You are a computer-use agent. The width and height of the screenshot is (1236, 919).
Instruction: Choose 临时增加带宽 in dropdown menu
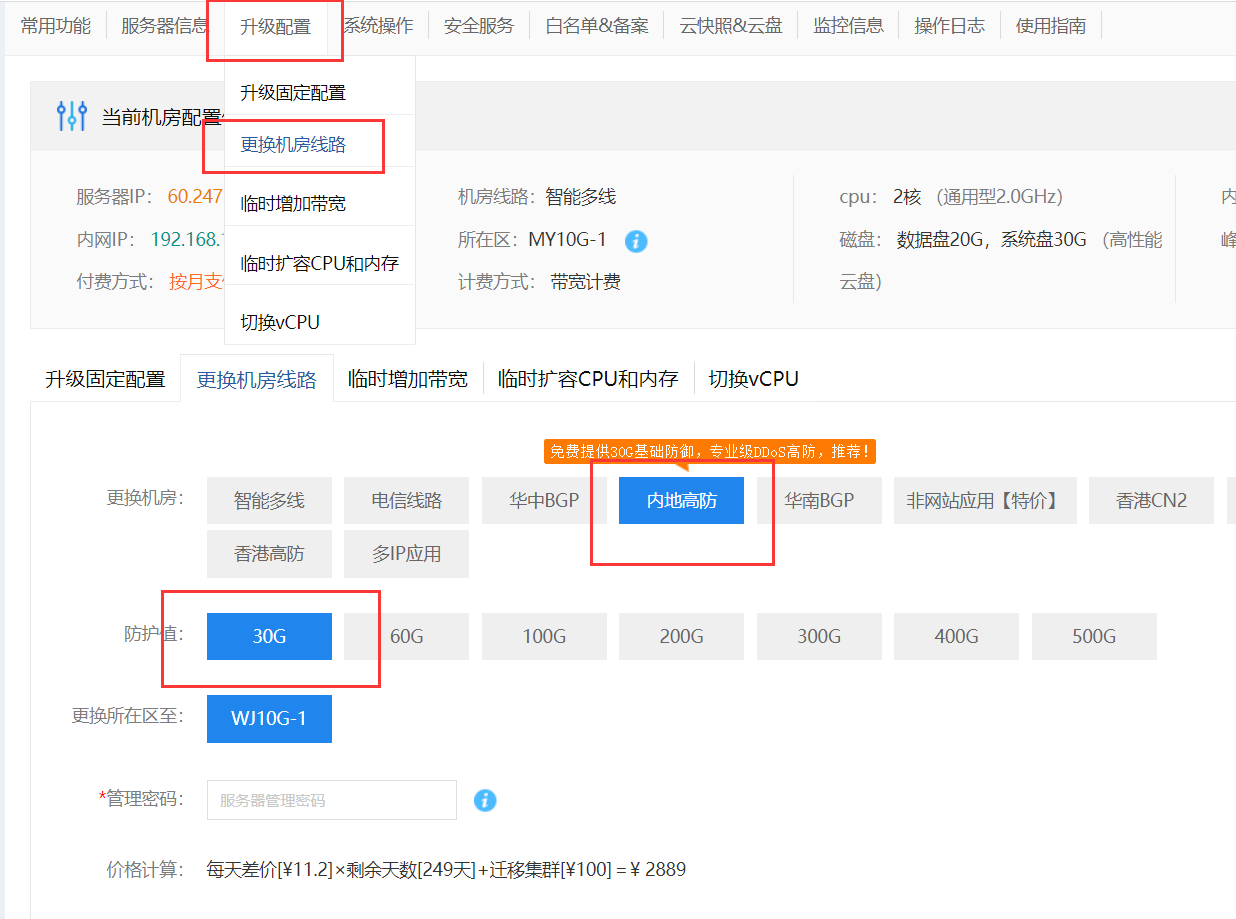click(x=293, y=203)
